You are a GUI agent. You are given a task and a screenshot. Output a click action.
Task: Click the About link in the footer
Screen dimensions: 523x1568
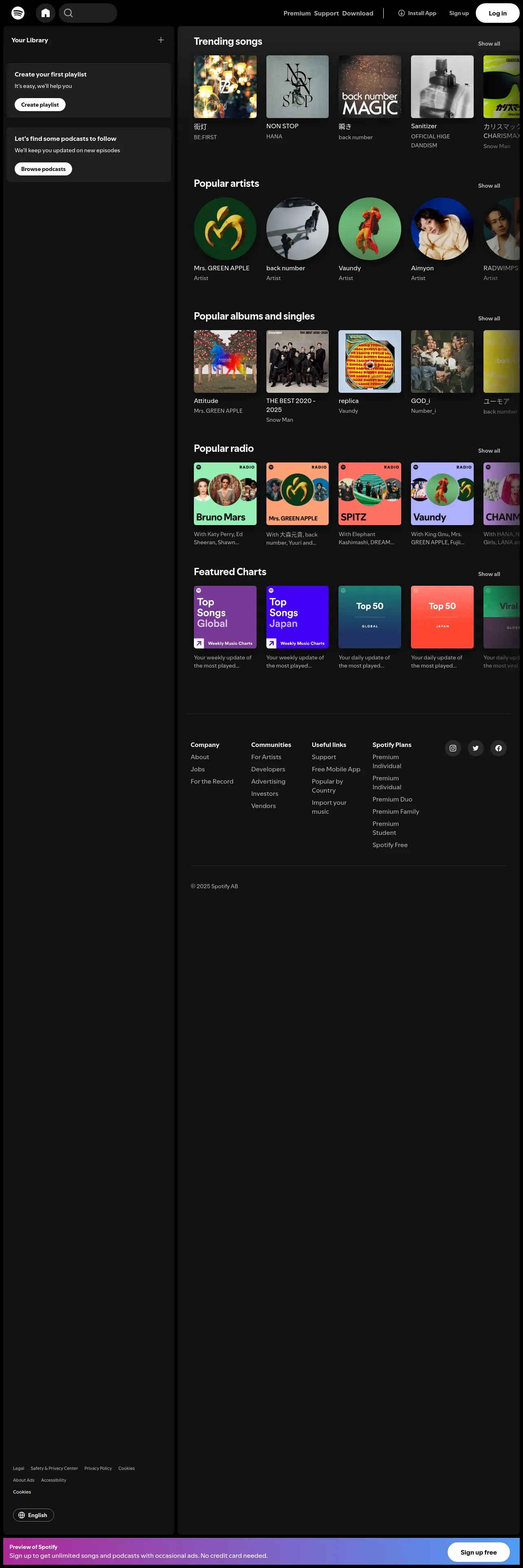(x=200, y=757)
